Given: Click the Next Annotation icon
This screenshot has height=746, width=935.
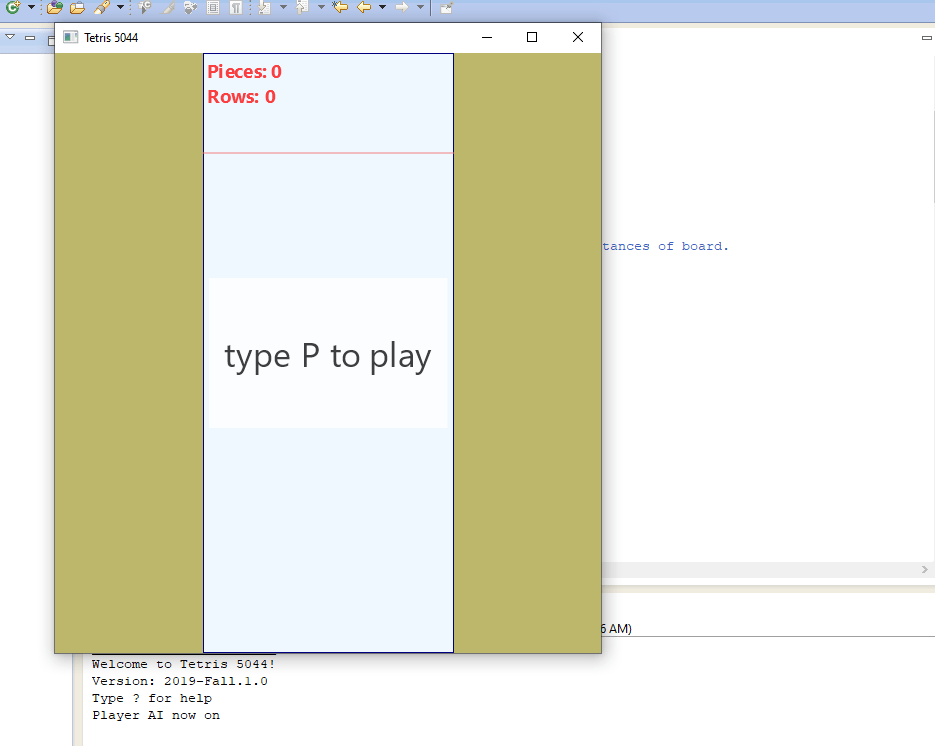Looking at the screenshot, I should [x=265, y=7].
